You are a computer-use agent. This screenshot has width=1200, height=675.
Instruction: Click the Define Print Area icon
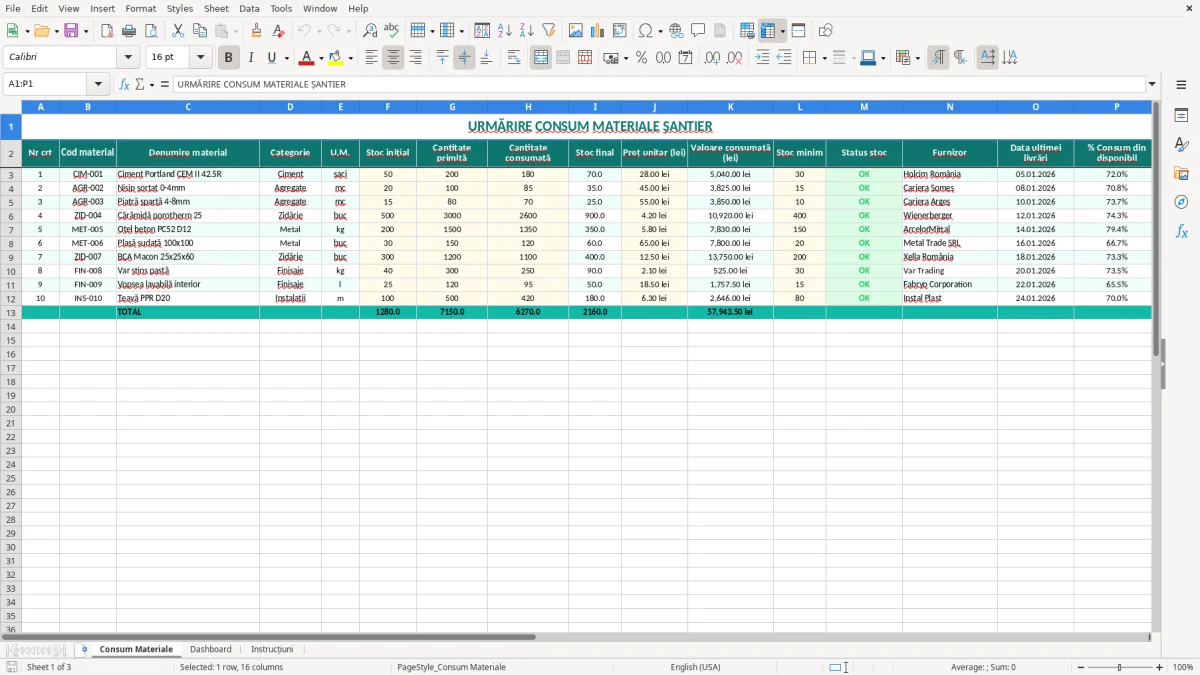pos(747,31)
